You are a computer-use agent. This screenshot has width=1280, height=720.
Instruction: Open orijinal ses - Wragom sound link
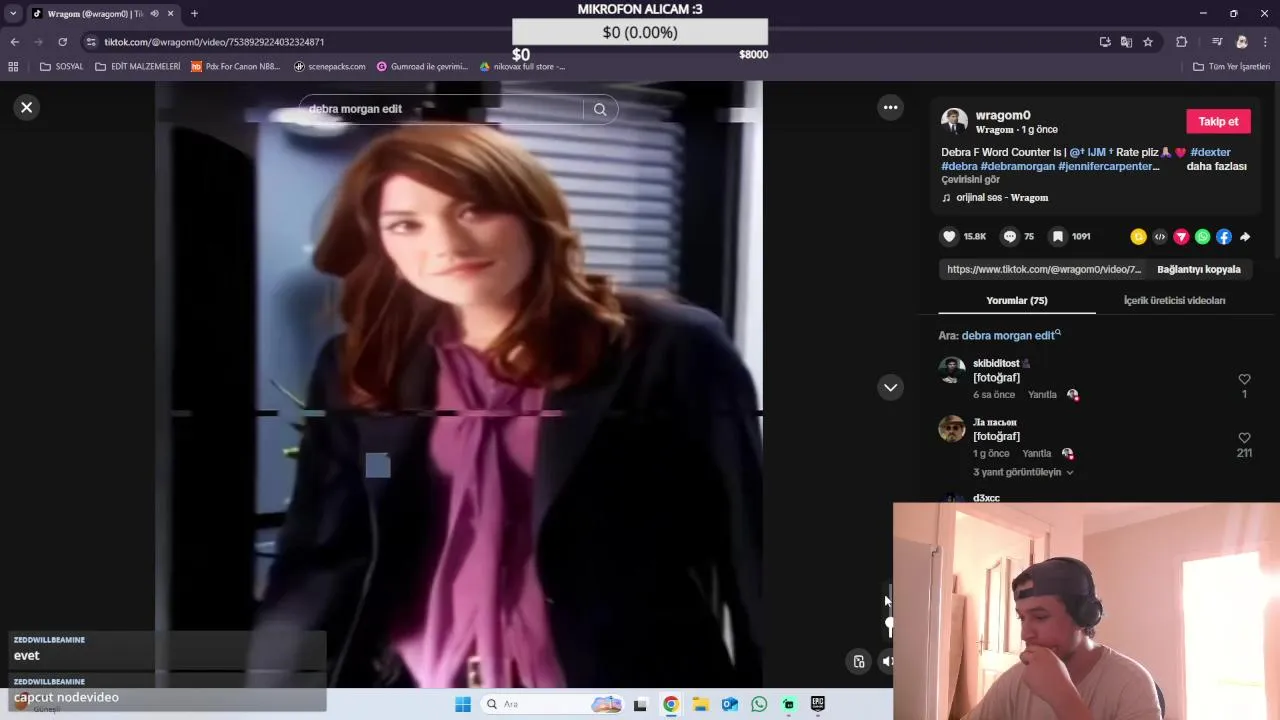click(x=1002, y=198)
